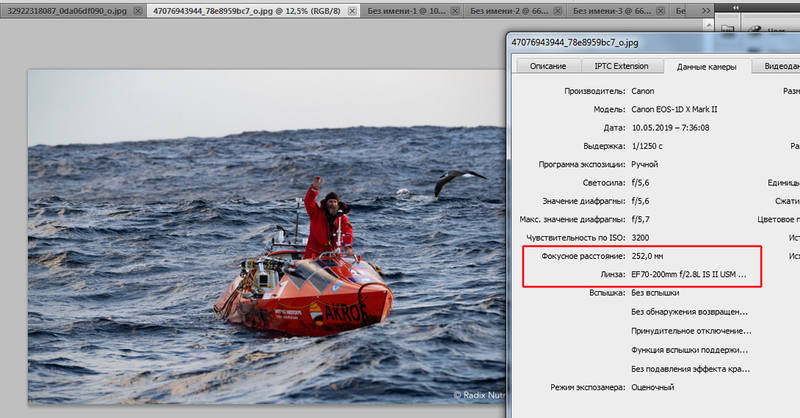Close the 47076943944_78e8959bc7_o.jpg document tab
The width and height of the screenshot is (800, 418).
352,11
